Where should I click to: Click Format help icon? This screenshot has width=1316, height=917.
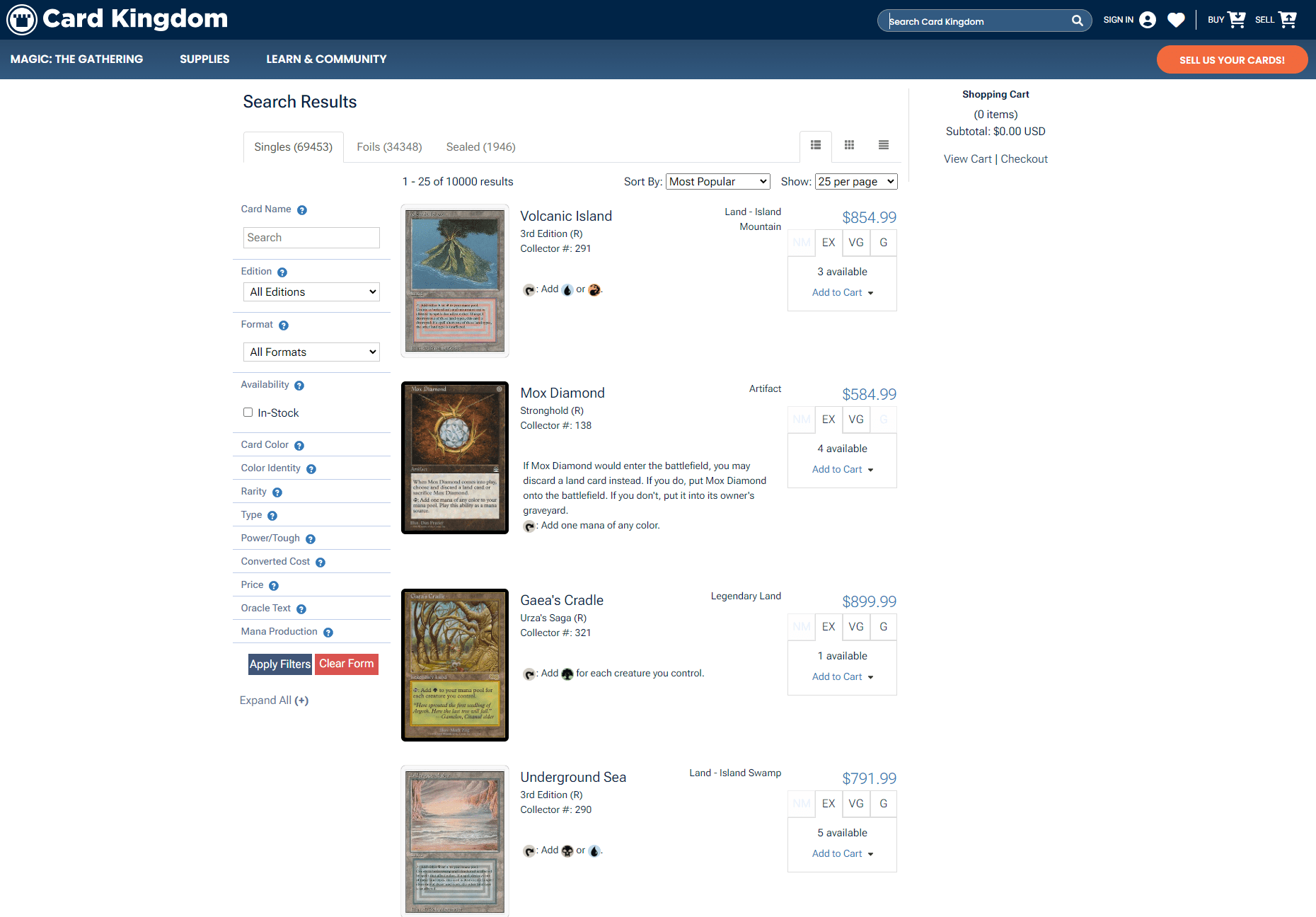284,325
